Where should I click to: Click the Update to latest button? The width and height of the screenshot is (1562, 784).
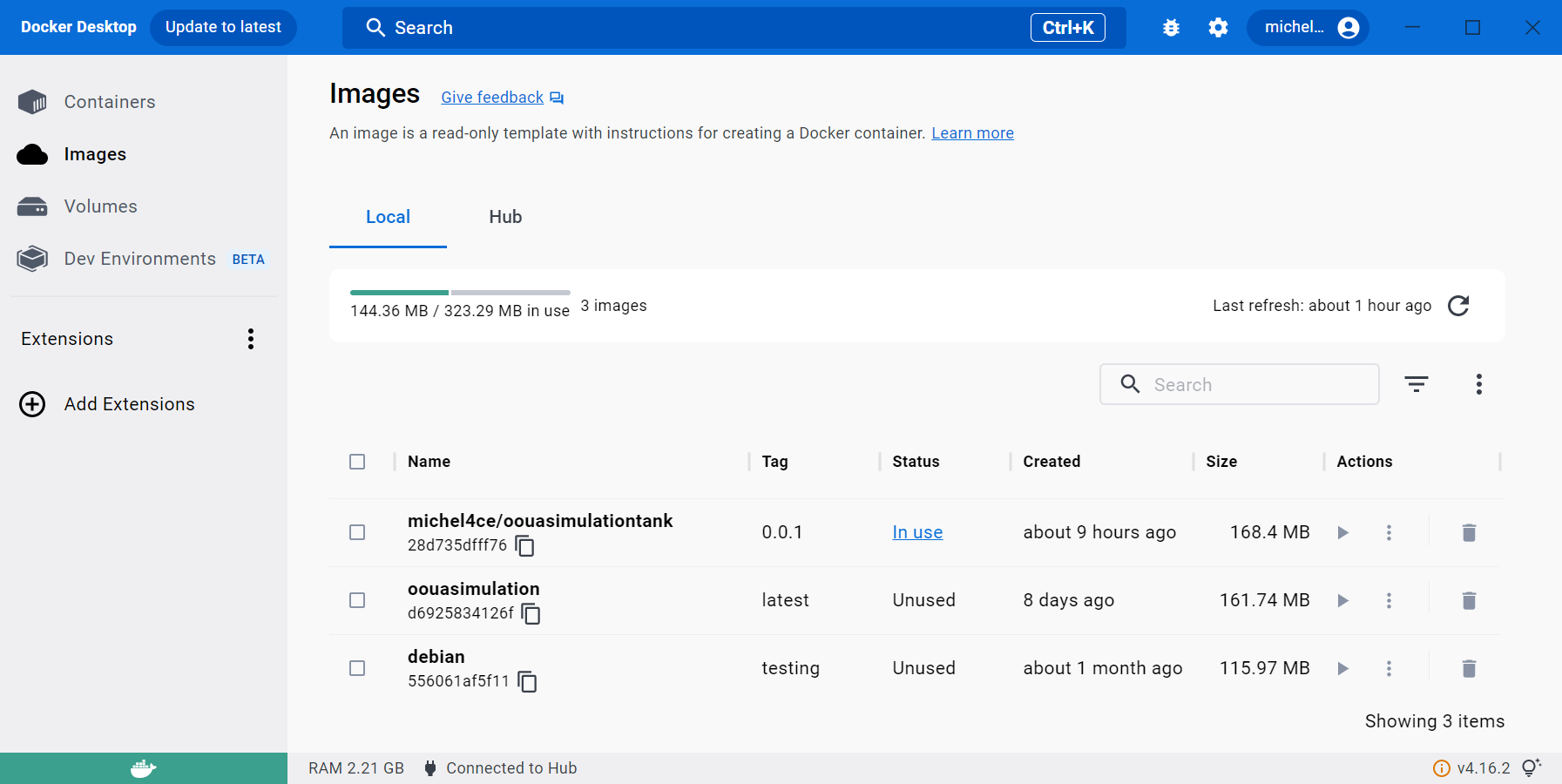(223, 28)
